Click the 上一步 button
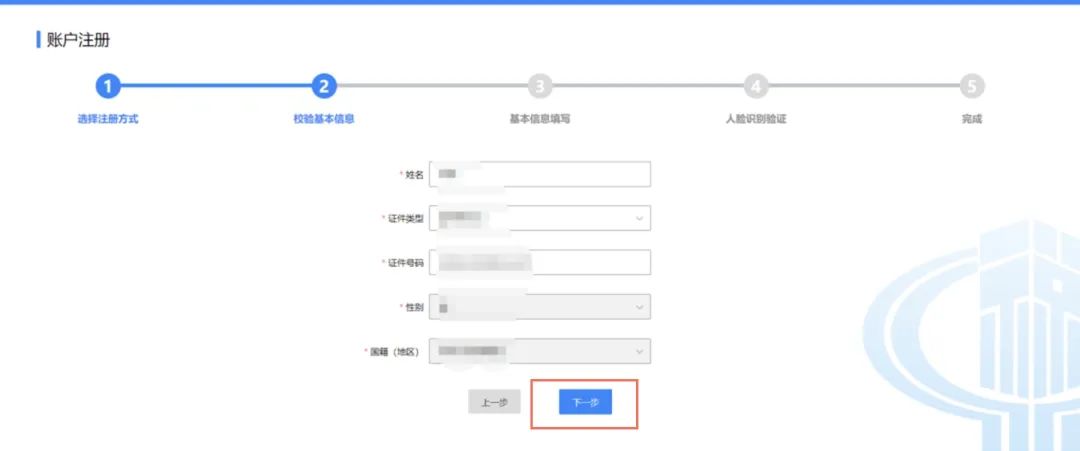 click(x=494, y=402)
